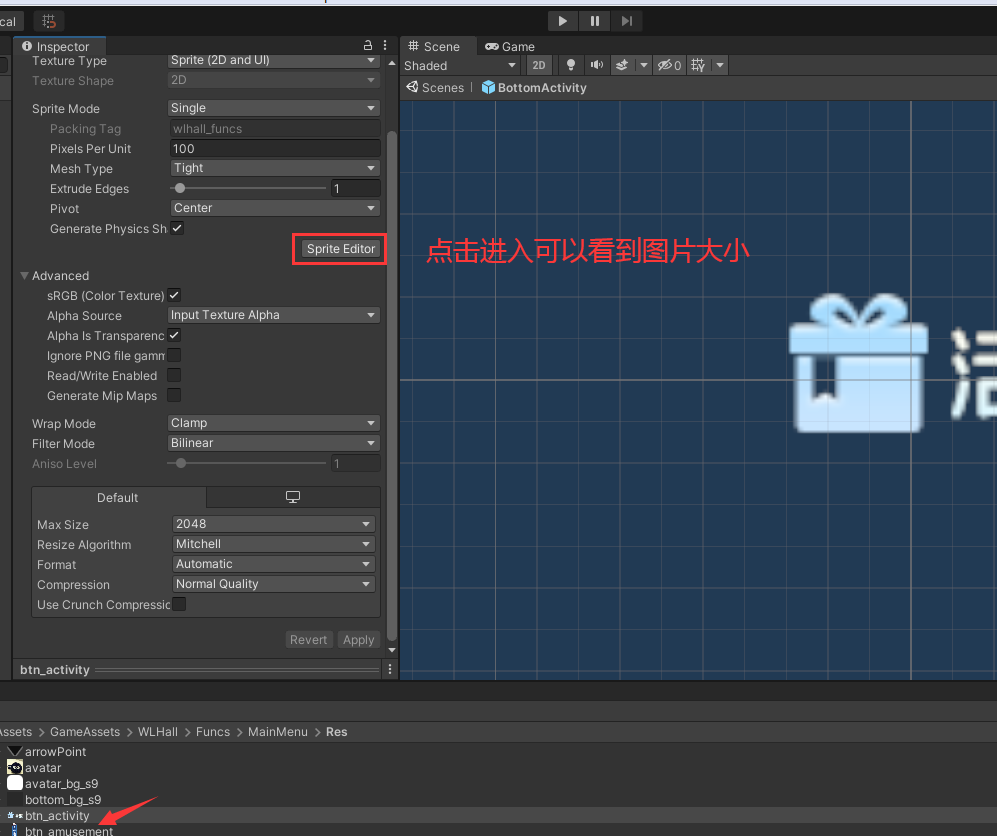The height and width of the screenshot is (836, 997).
Task: Start Play mode with the play button
Action: [x=563, y=21]
